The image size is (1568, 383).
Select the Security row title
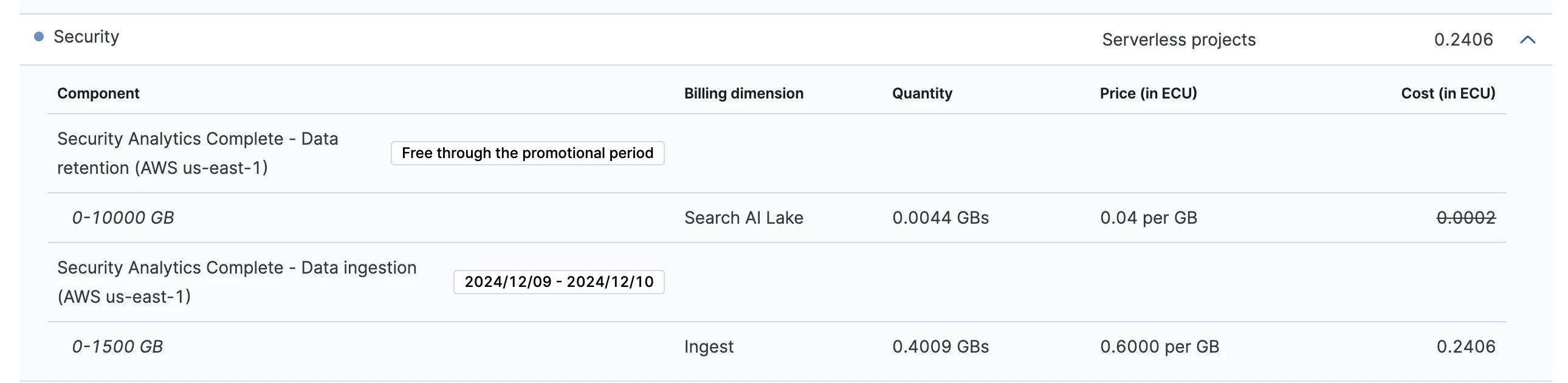coord(86,36)
